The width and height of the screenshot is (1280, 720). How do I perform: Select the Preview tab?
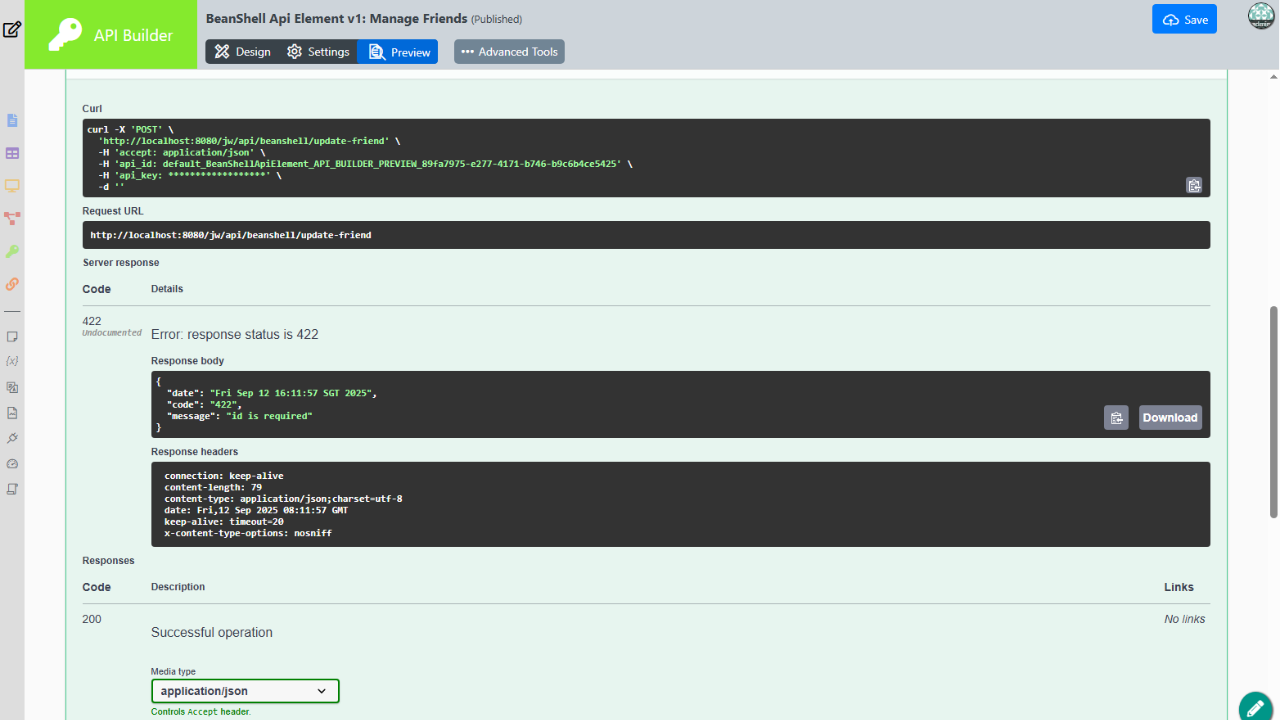pyautogui.click(x=399, y=52)
